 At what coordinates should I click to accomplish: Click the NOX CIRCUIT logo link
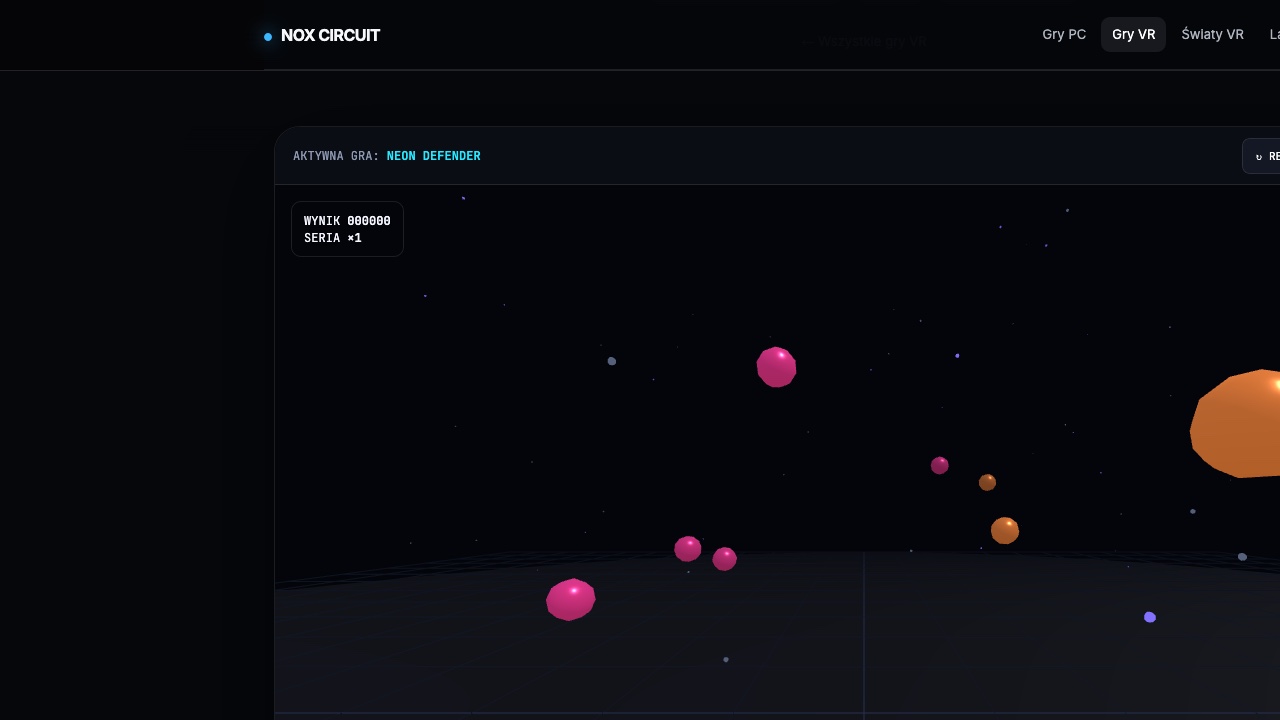tap(322, 35)
